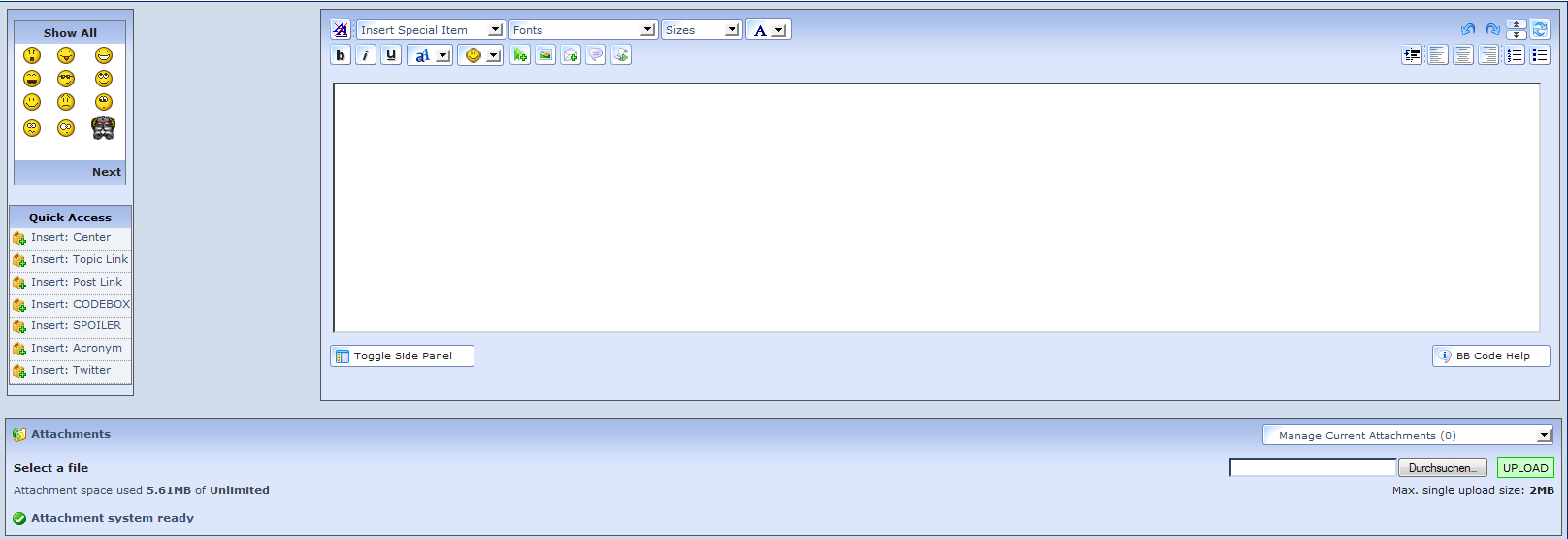The image size is (1568, 539).
Task: Redo the last edit
Action: click(x=1493, y=30)
